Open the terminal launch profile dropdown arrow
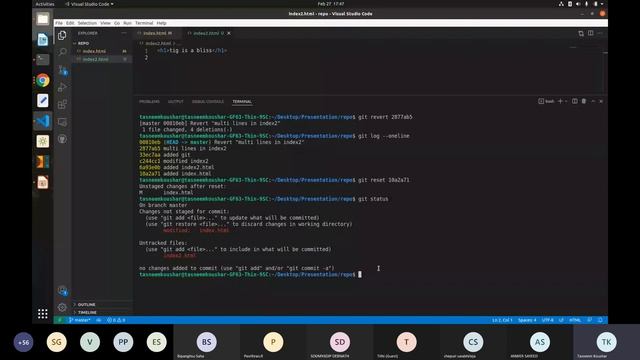The image size is (640, 360). point(566,101)
